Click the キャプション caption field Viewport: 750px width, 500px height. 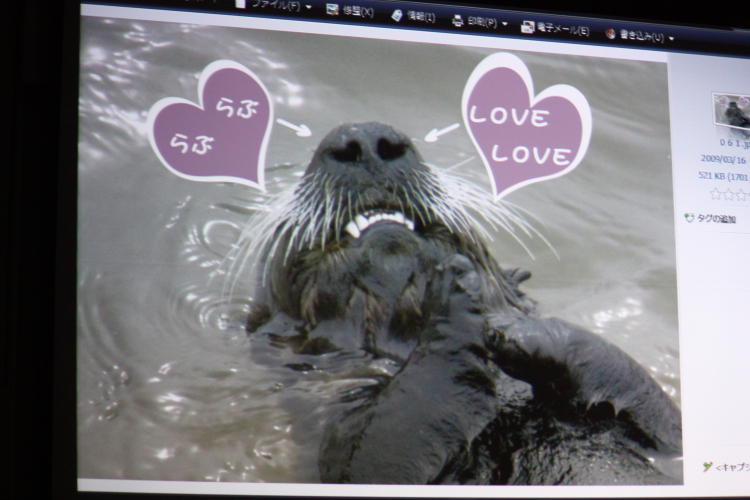(732, 467)
